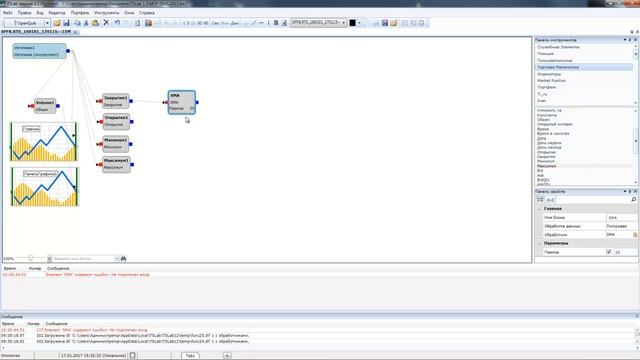Select Константа list item

547,115
